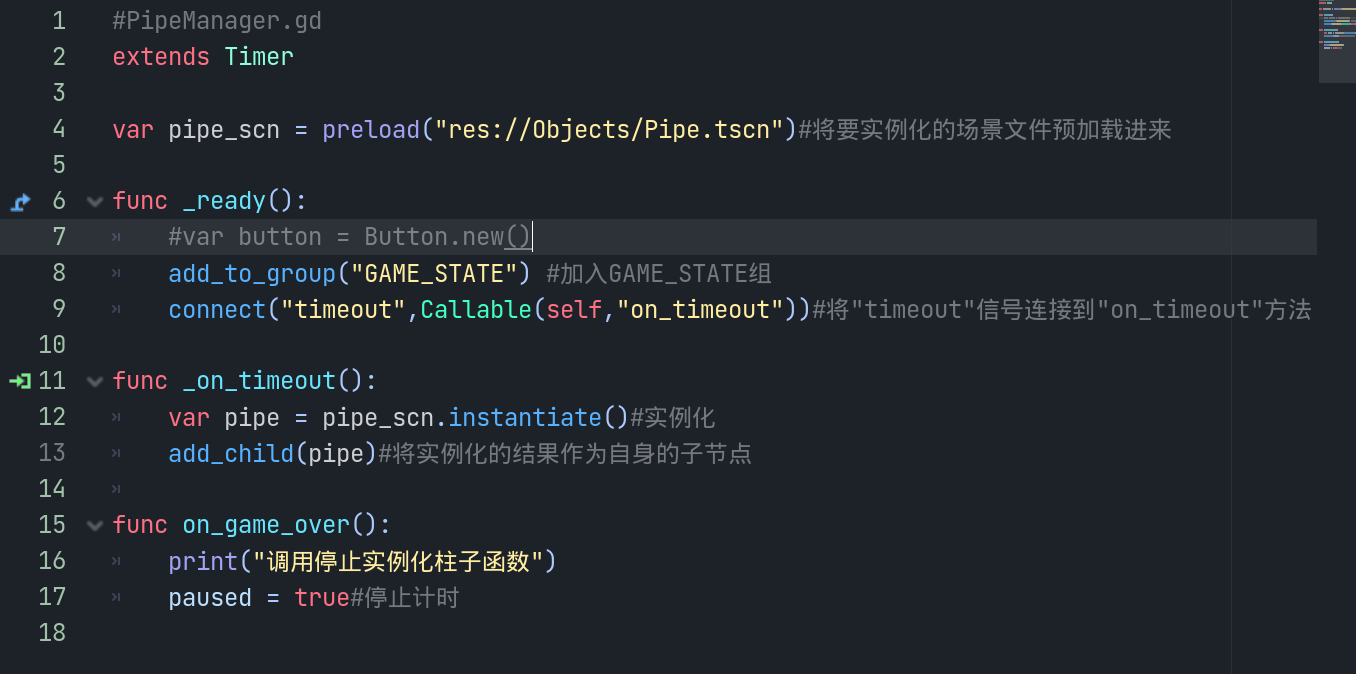Viewport: 1356px width, 674px height.
Task: Click the Timer class name
Action: click(x=259, y=57)
